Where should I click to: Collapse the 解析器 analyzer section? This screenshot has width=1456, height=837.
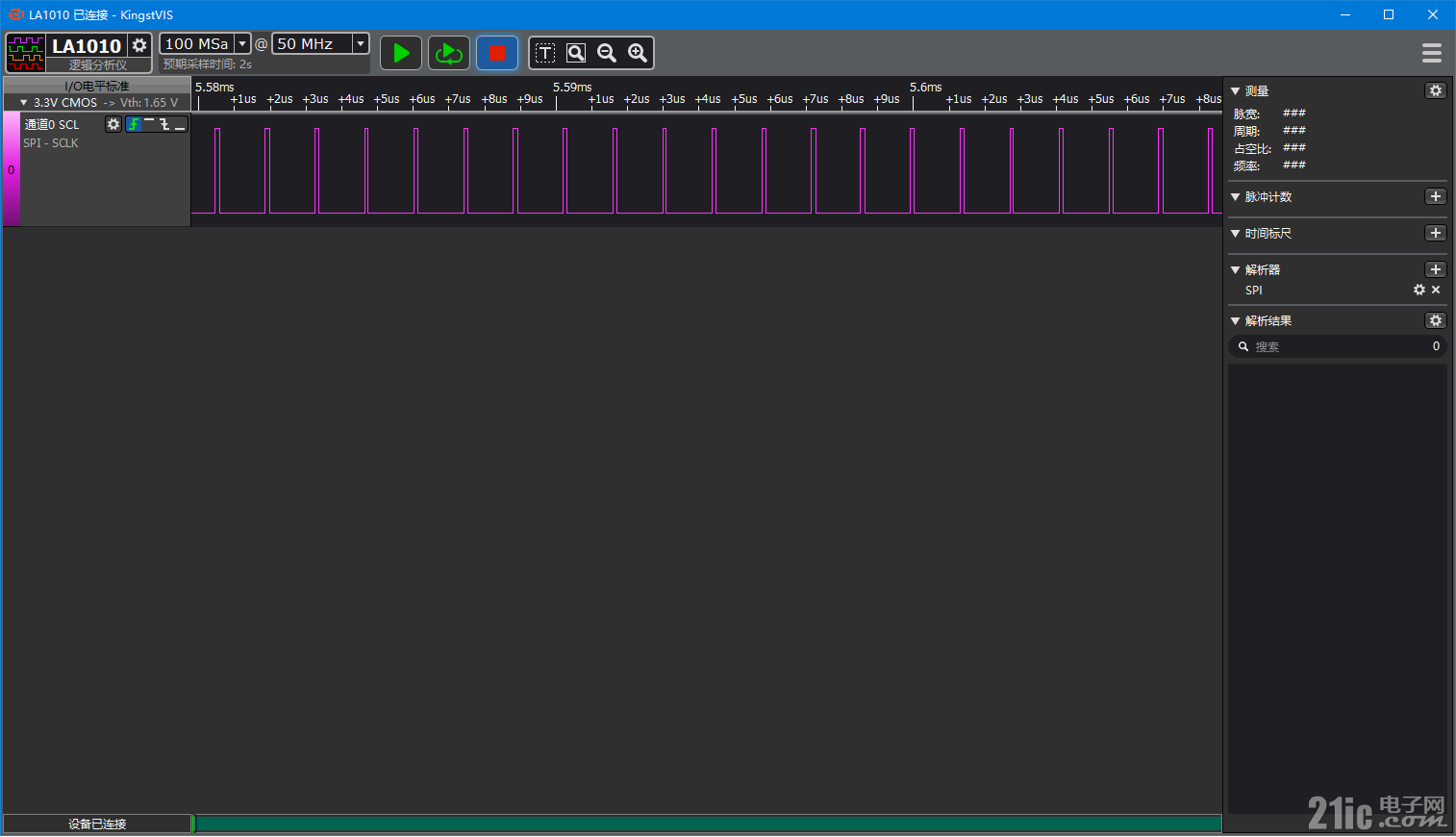coord(1236,269)
